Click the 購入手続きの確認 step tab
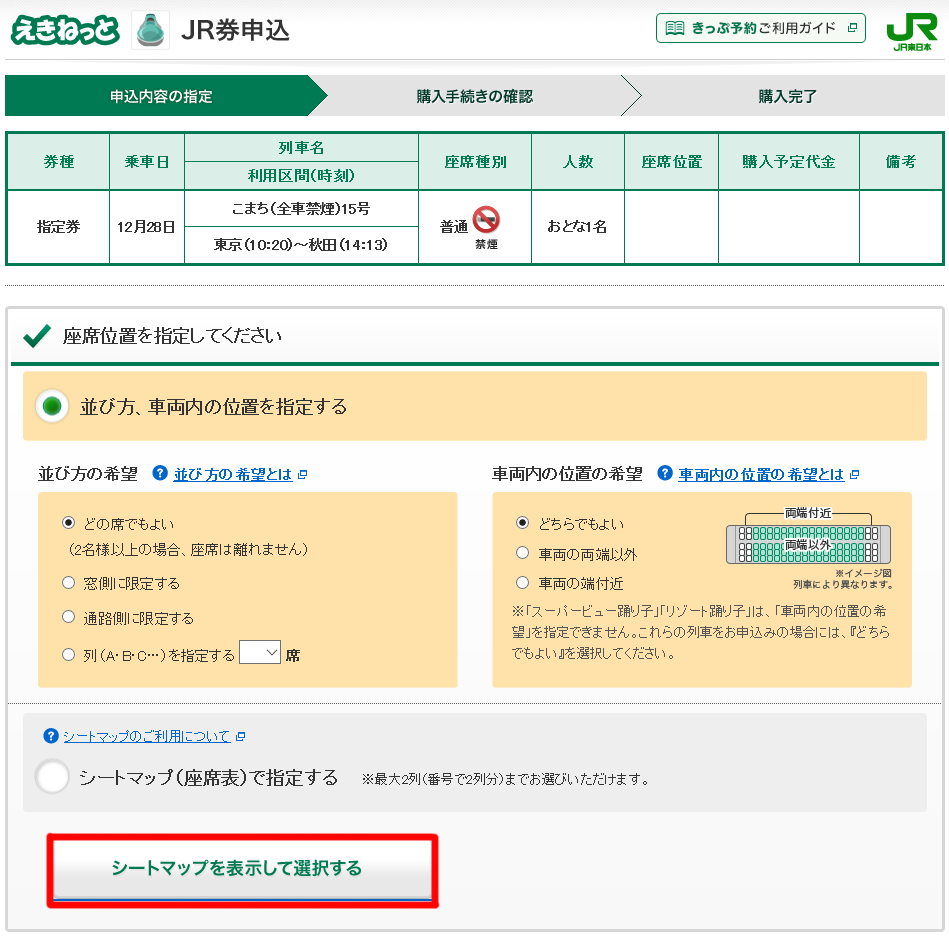Screen dimensions: 949x937 pos(474,96)
